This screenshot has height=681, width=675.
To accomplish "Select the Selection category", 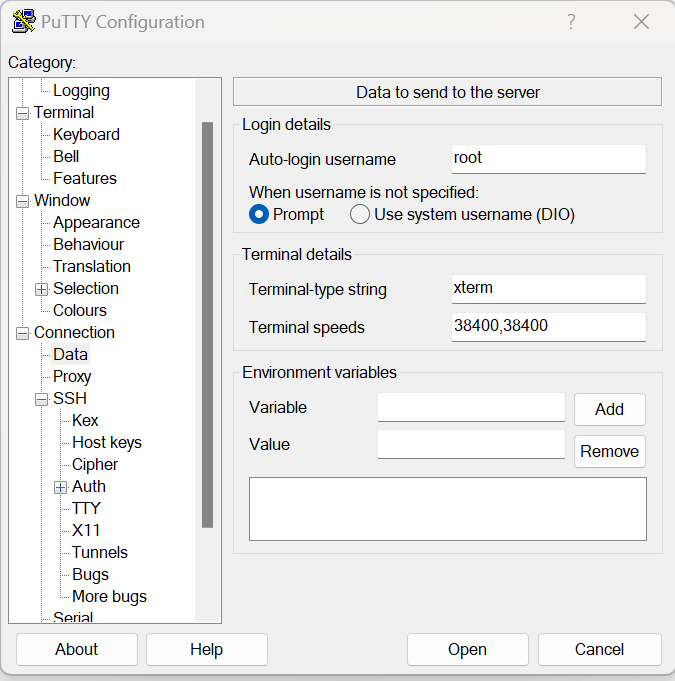I will pyautogui.click(x=86, y=288).
